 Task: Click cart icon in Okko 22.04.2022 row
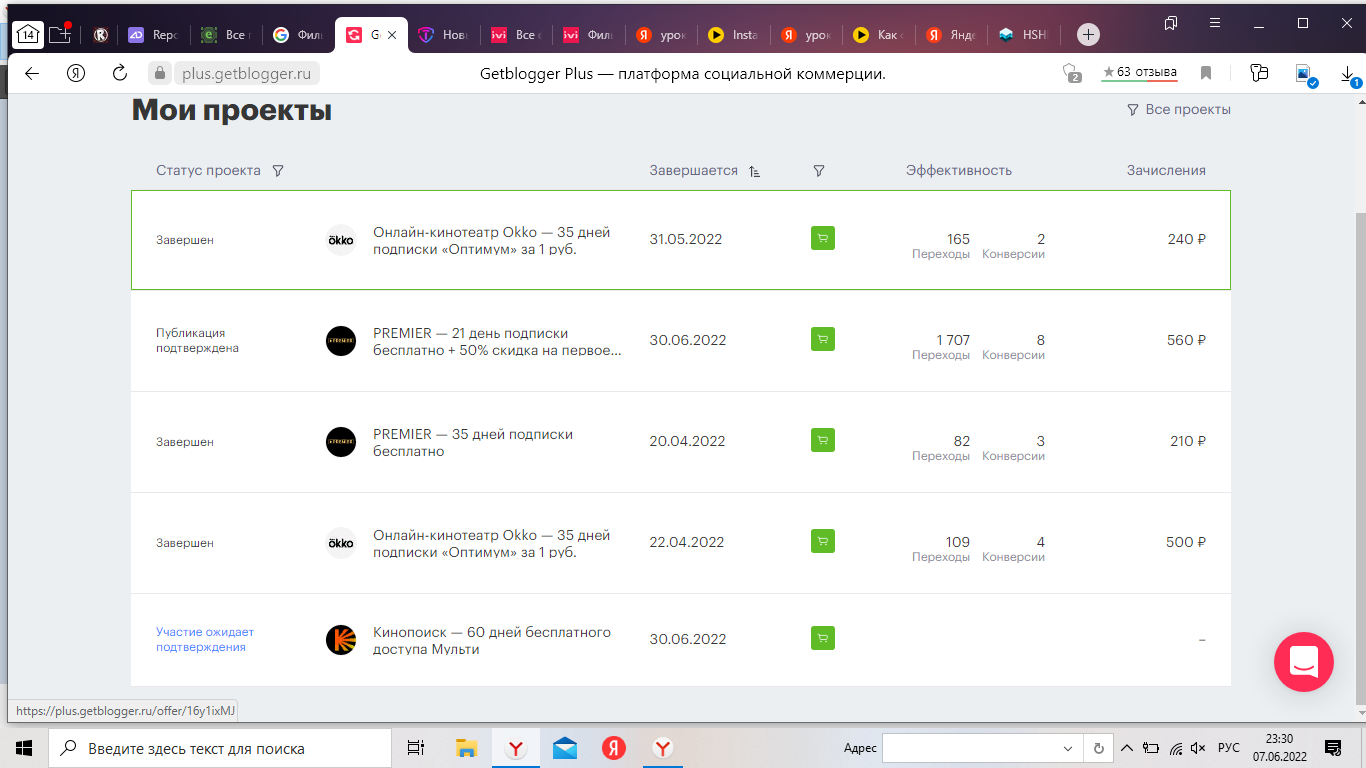[823, 541]
